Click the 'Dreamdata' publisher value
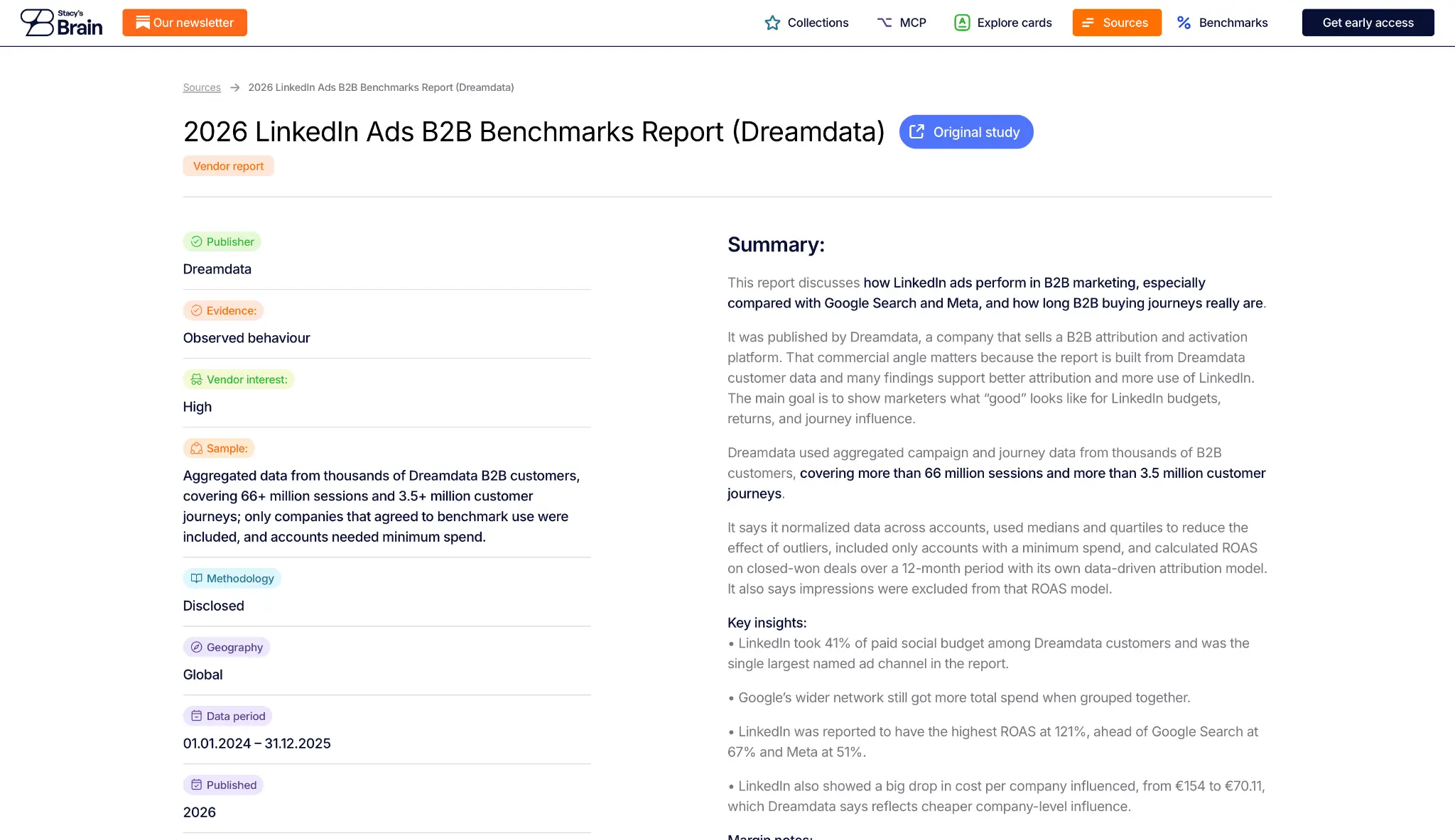Viewport: 1455px width, 840px height. tap(217, 269)
